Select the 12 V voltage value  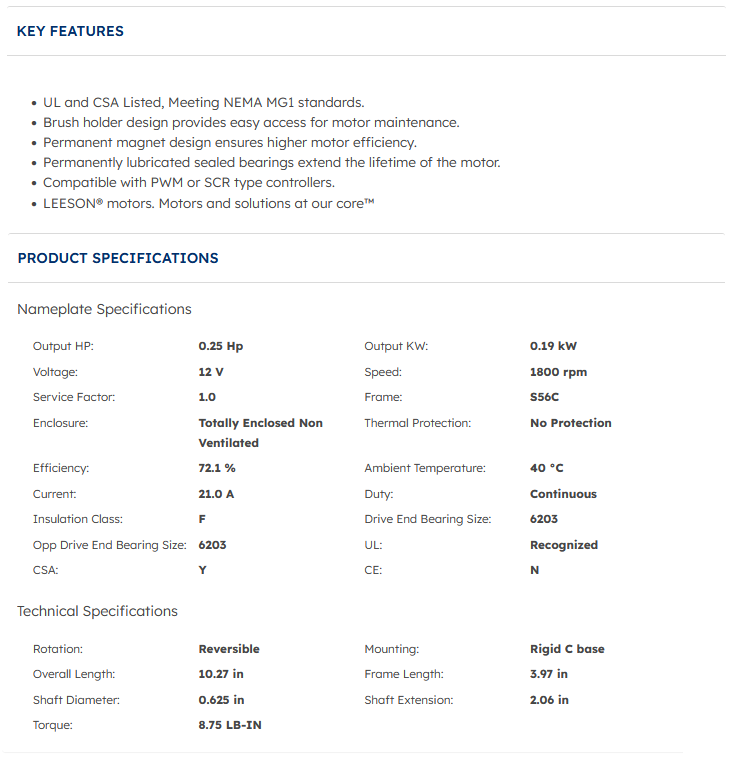tap(211, 372)
